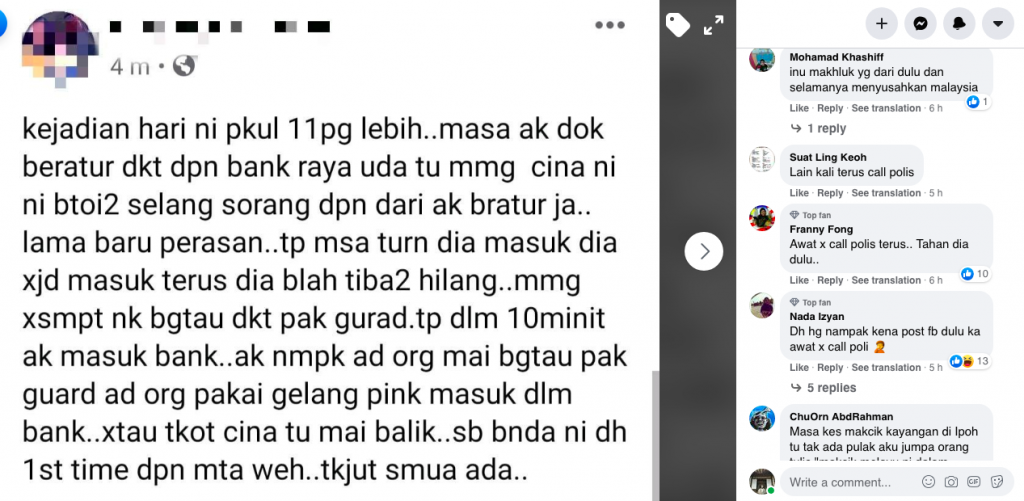Open the Messenger icon in top bar
The image size is (1024, 501).
(x=921, y=24)
